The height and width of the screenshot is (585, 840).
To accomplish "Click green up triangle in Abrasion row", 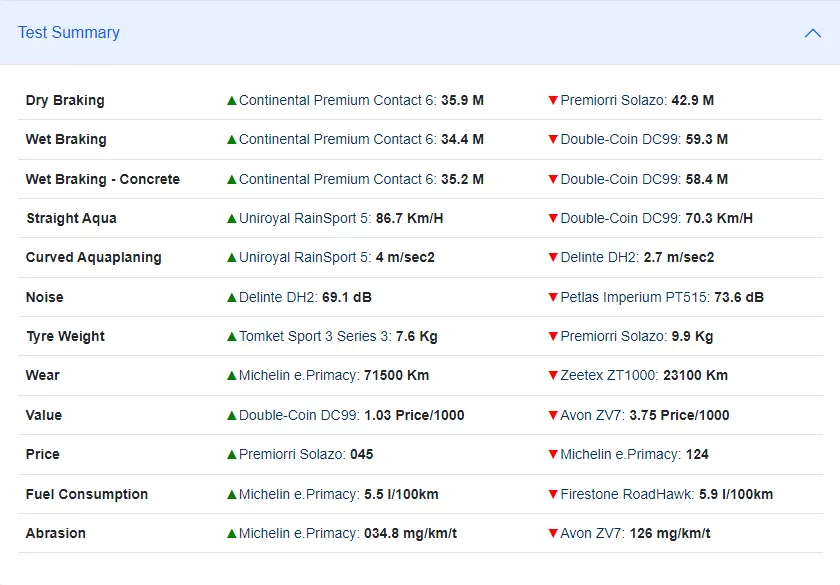I will (x=232, y=533).
